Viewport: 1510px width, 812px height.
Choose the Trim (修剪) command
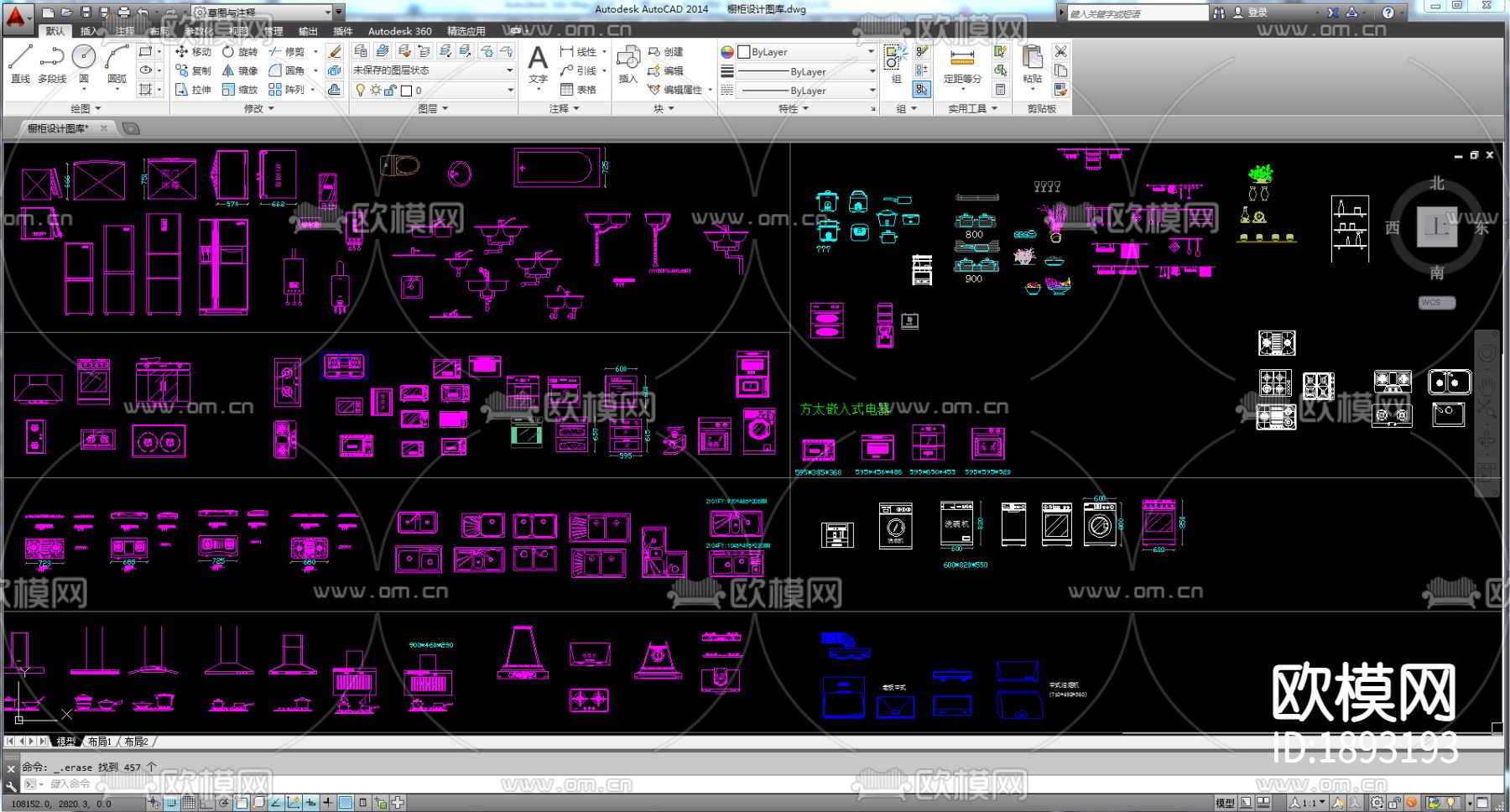click(x=287, y=52)
